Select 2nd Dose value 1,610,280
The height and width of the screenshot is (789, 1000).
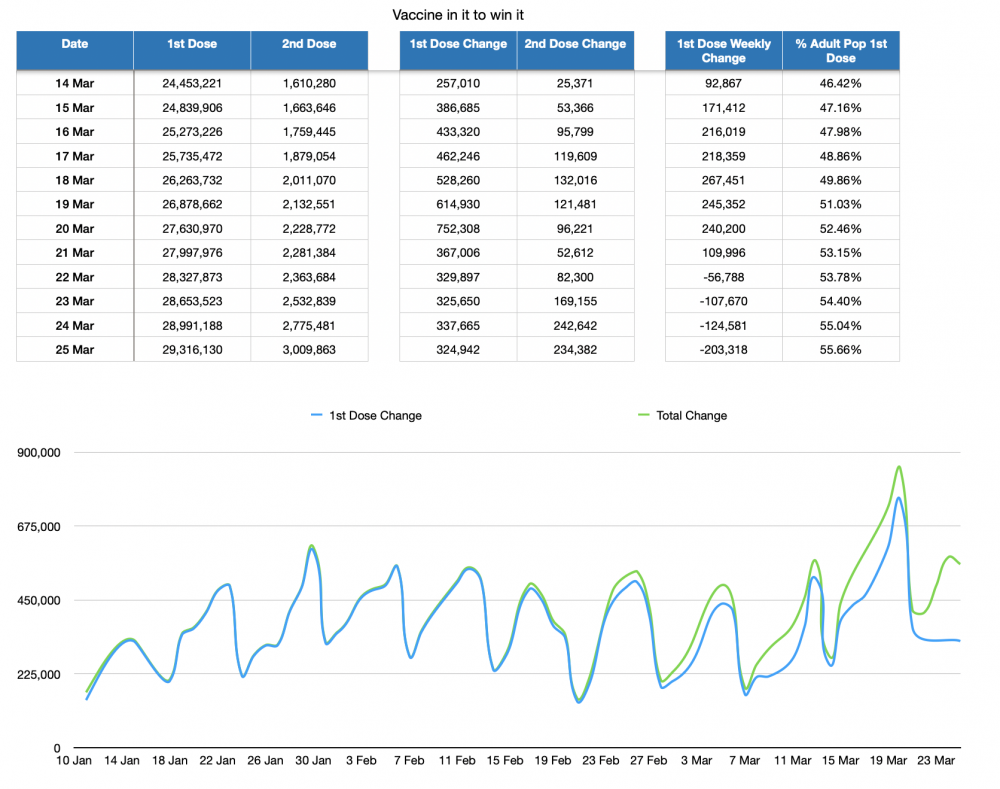tap(309, 83)
